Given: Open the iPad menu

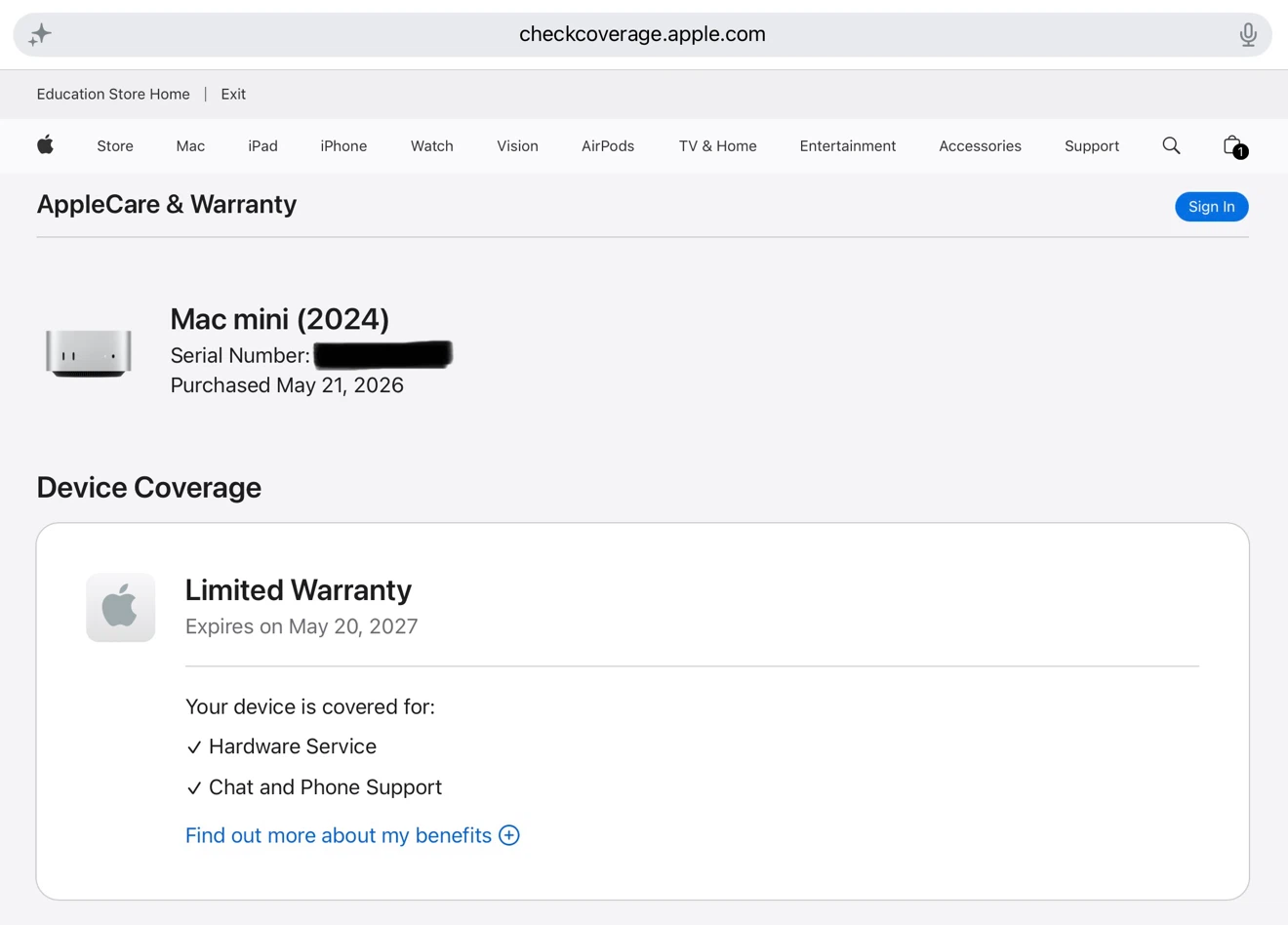Looking at the screenshot, I should point(262,146).
